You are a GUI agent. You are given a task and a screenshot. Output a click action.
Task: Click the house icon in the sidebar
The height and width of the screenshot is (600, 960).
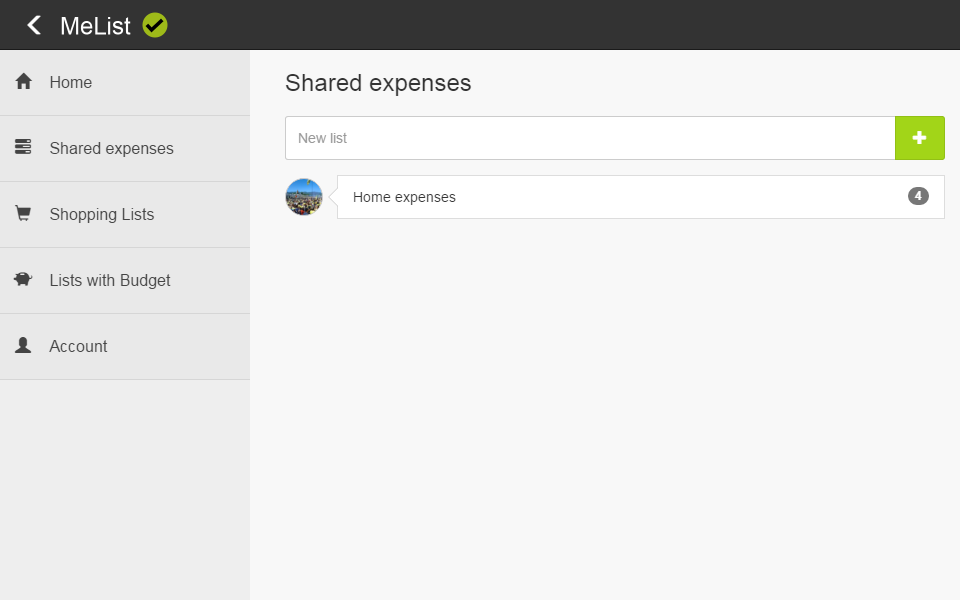coord(24,82)
